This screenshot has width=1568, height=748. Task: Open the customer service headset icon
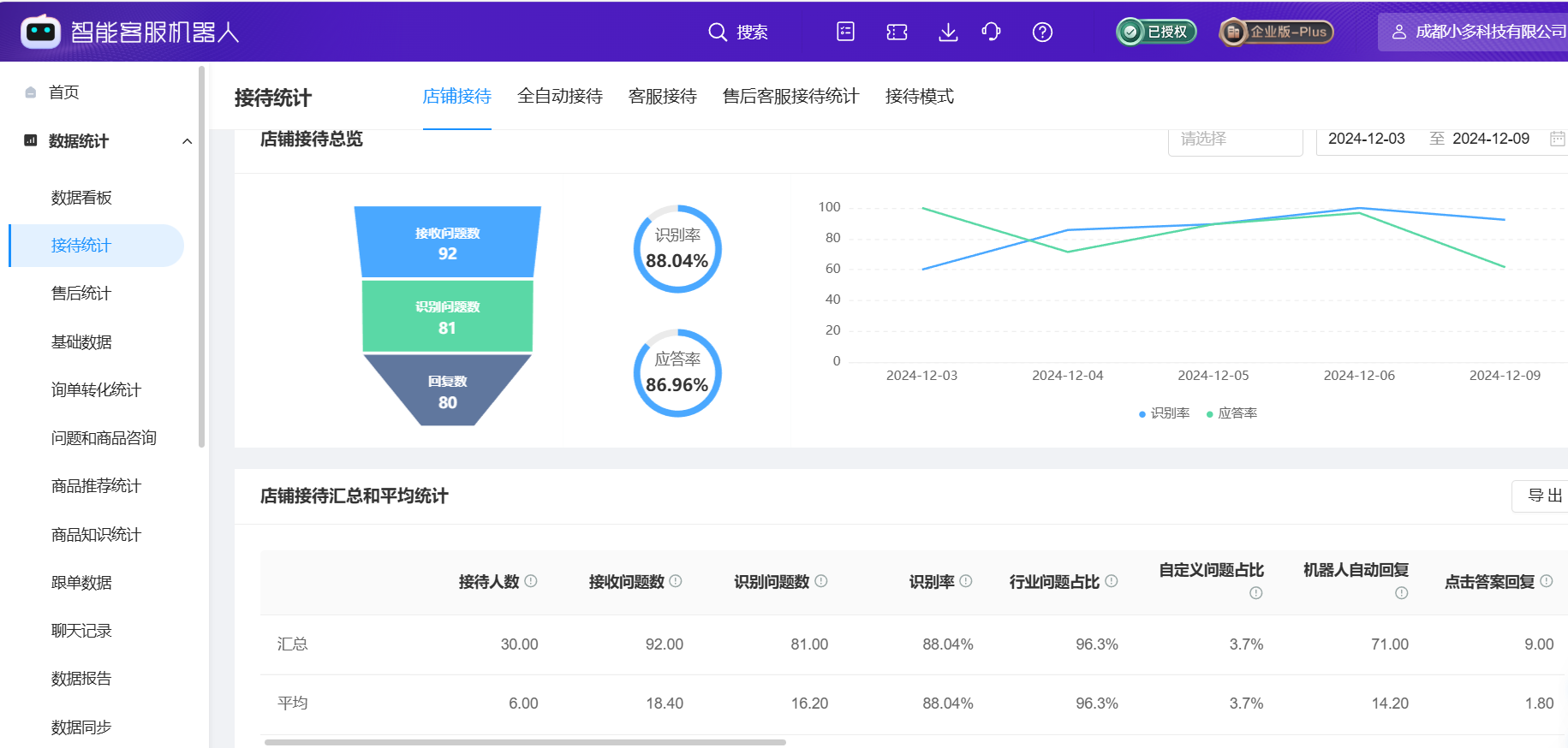coord(992,33)
